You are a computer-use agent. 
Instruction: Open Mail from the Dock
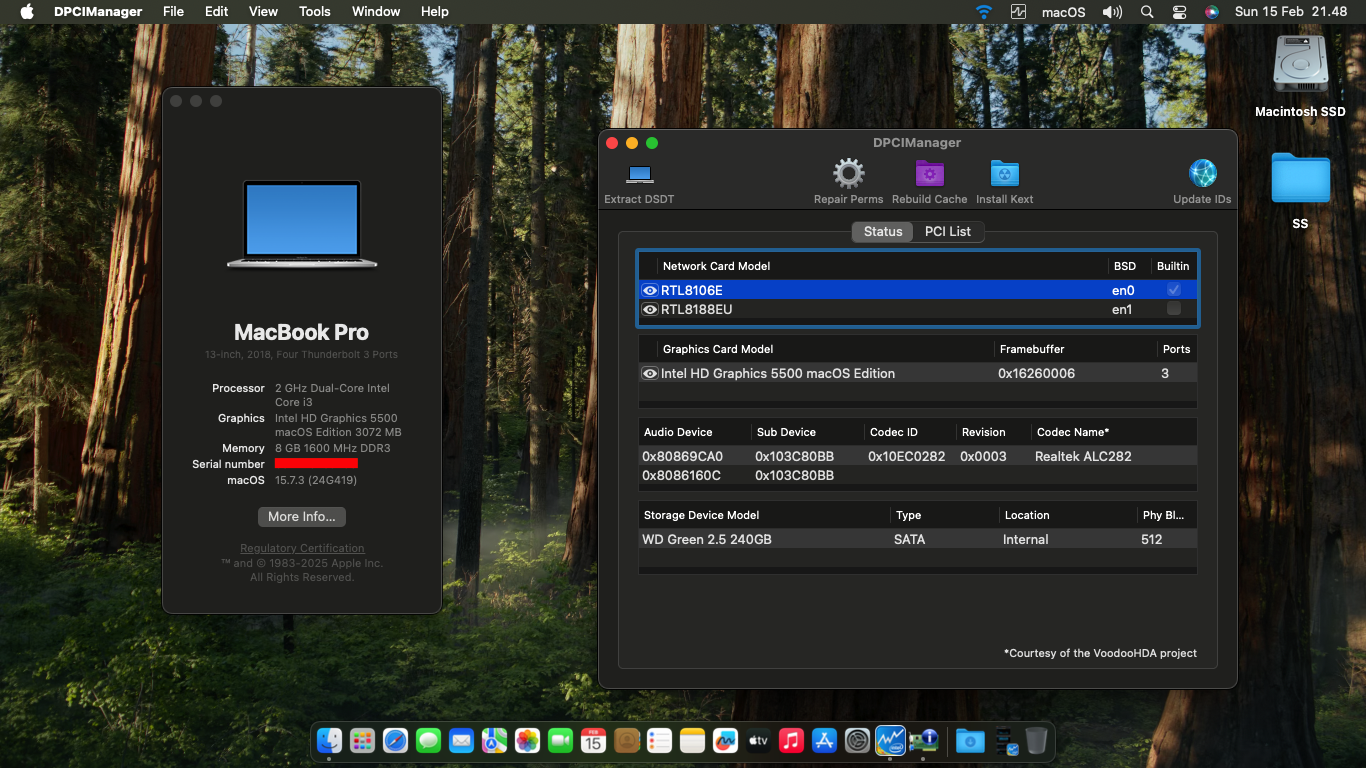(x=461, y=740)
